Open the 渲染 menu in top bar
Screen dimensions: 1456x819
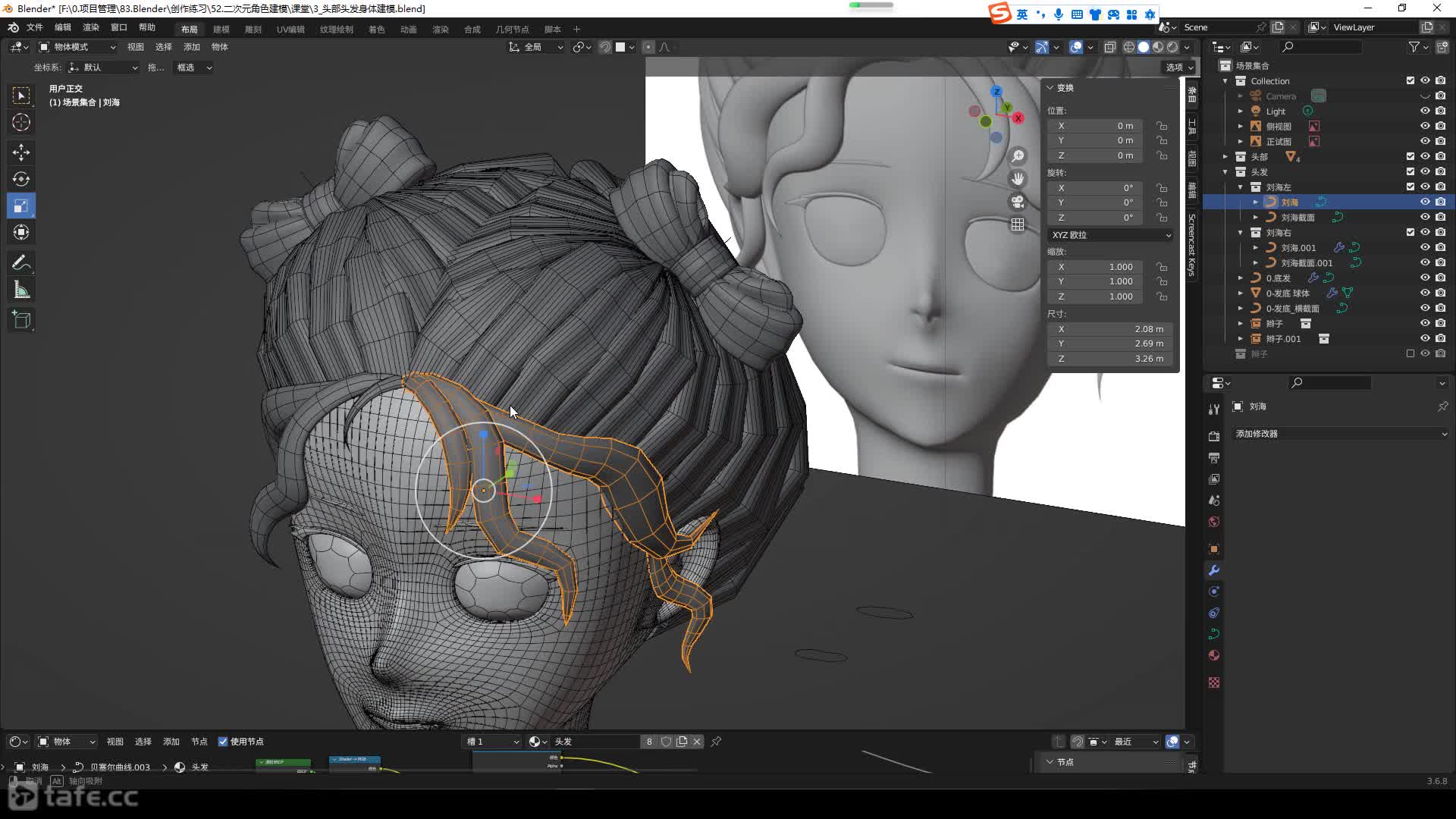coord(91,27)
